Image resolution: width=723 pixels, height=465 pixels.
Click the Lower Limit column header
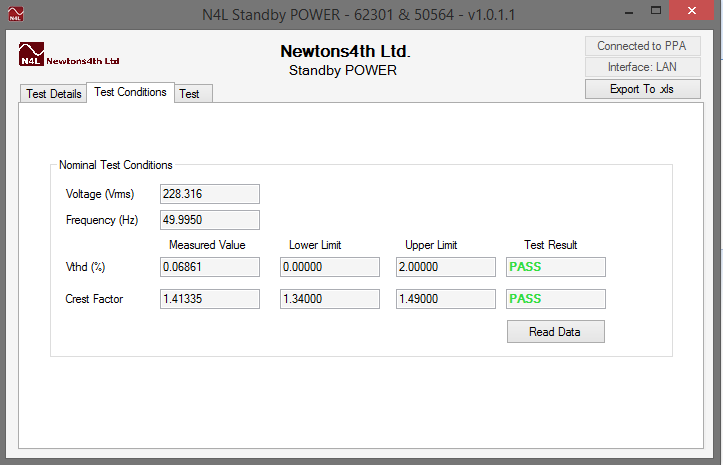click(315, 245)
